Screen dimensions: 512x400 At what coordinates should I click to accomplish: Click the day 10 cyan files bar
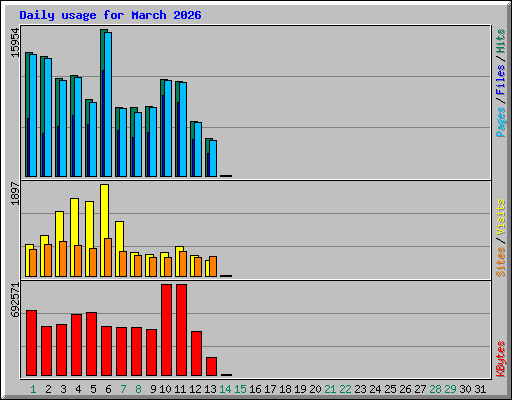click(x=168, y=128)
